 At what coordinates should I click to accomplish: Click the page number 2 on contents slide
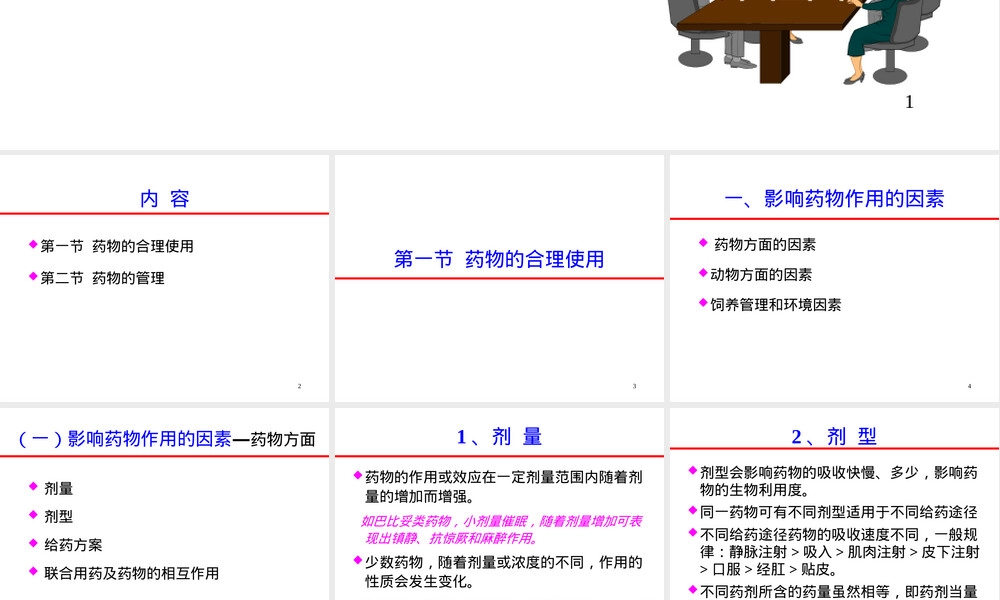click(299, 386)
